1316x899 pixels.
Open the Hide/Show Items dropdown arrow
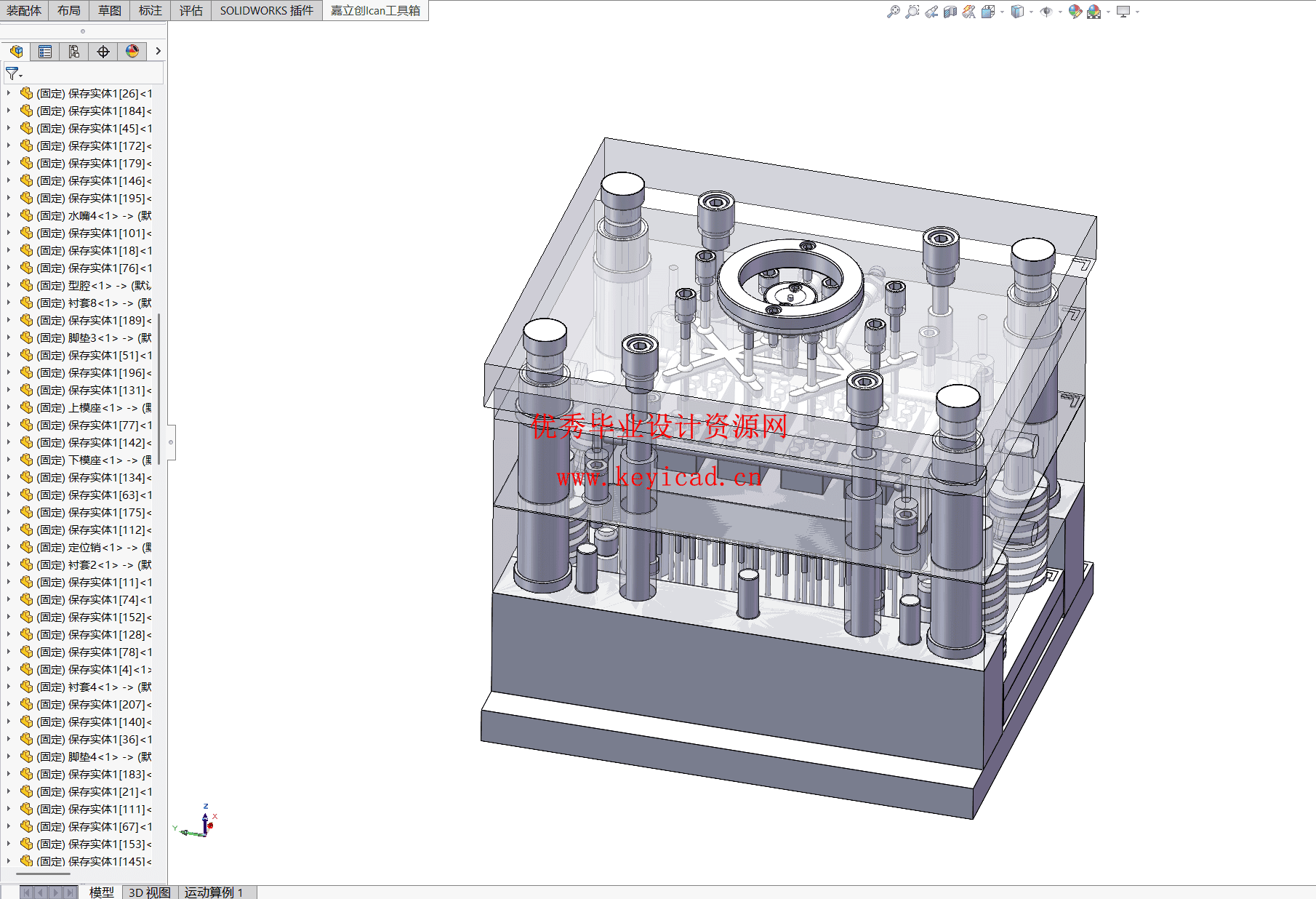pyautogui.click(x=1060, y=12)
